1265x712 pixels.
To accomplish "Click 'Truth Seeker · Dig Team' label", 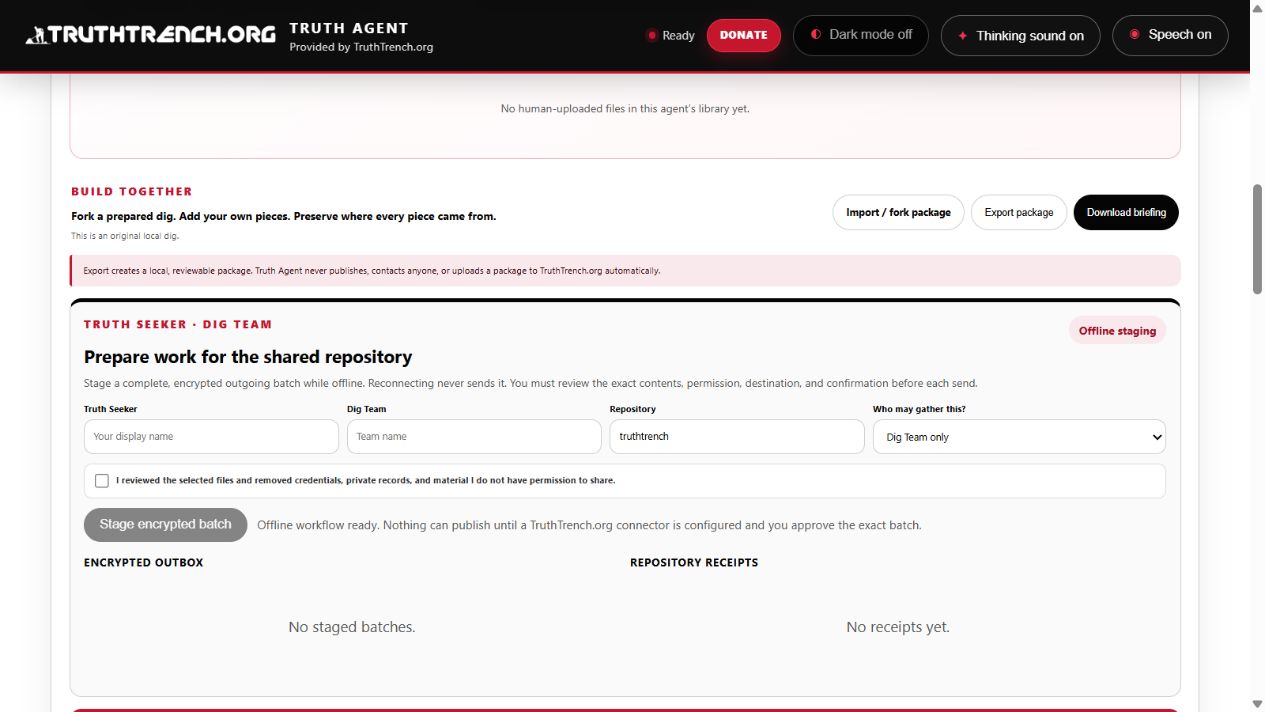I will 178,324.
